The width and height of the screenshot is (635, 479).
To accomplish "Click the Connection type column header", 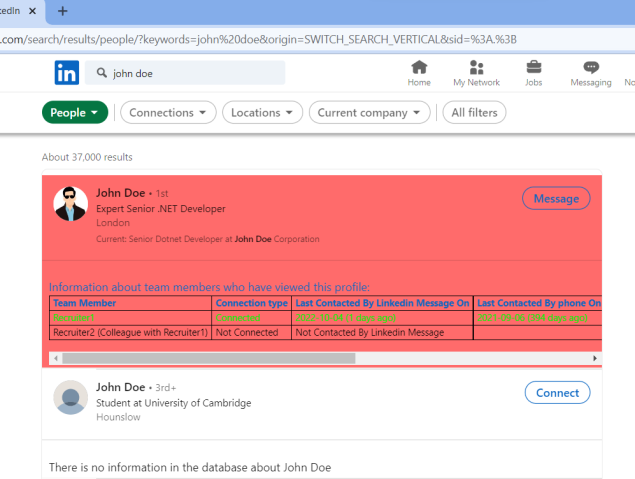I will point(251,303).
